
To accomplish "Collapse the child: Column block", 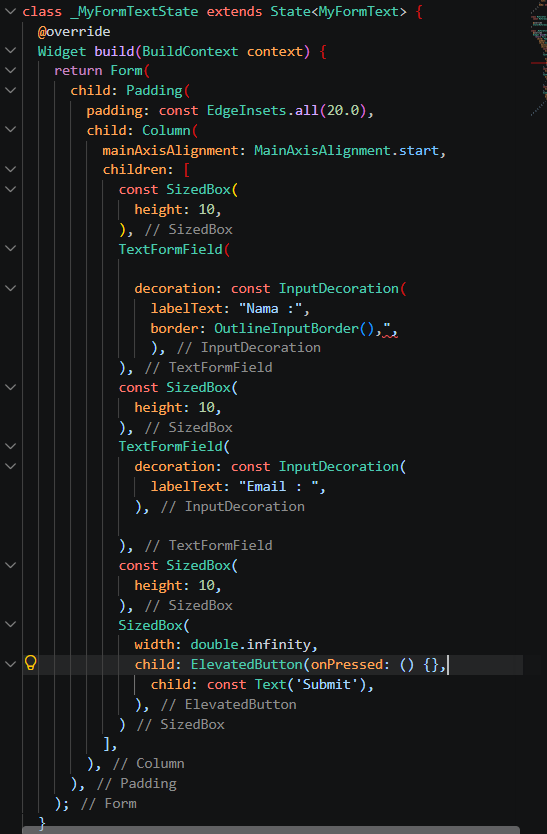I will 10,129.
